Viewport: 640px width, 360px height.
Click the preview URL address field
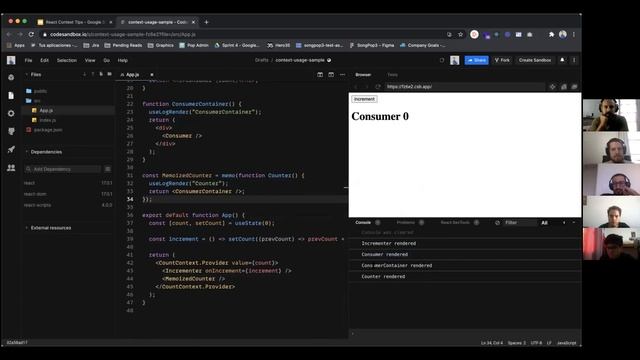(464, 87)
